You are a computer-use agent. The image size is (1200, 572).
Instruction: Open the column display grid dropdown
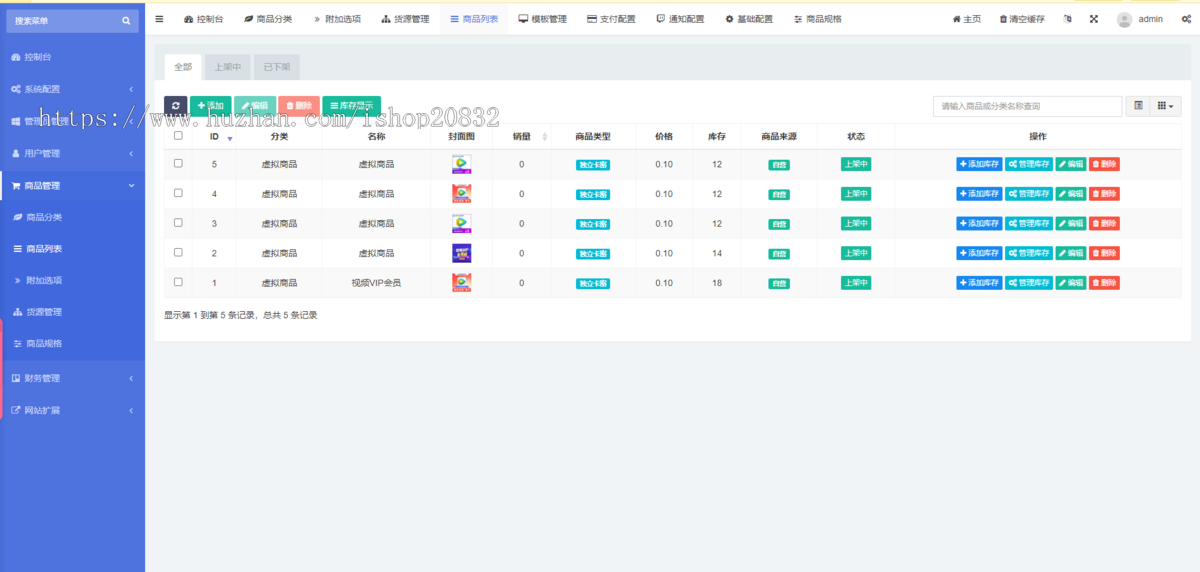pyautogui.click(x=1165, y=106)
